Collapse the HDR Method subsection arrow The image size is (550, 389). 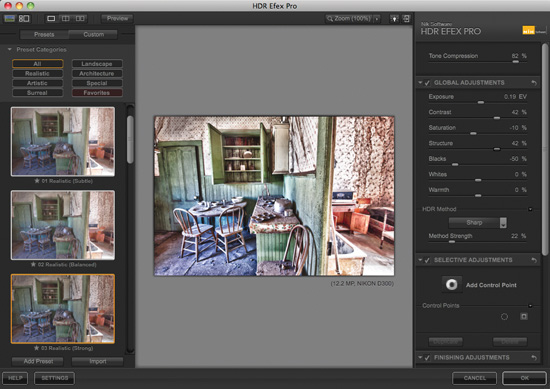coord(530,209)
